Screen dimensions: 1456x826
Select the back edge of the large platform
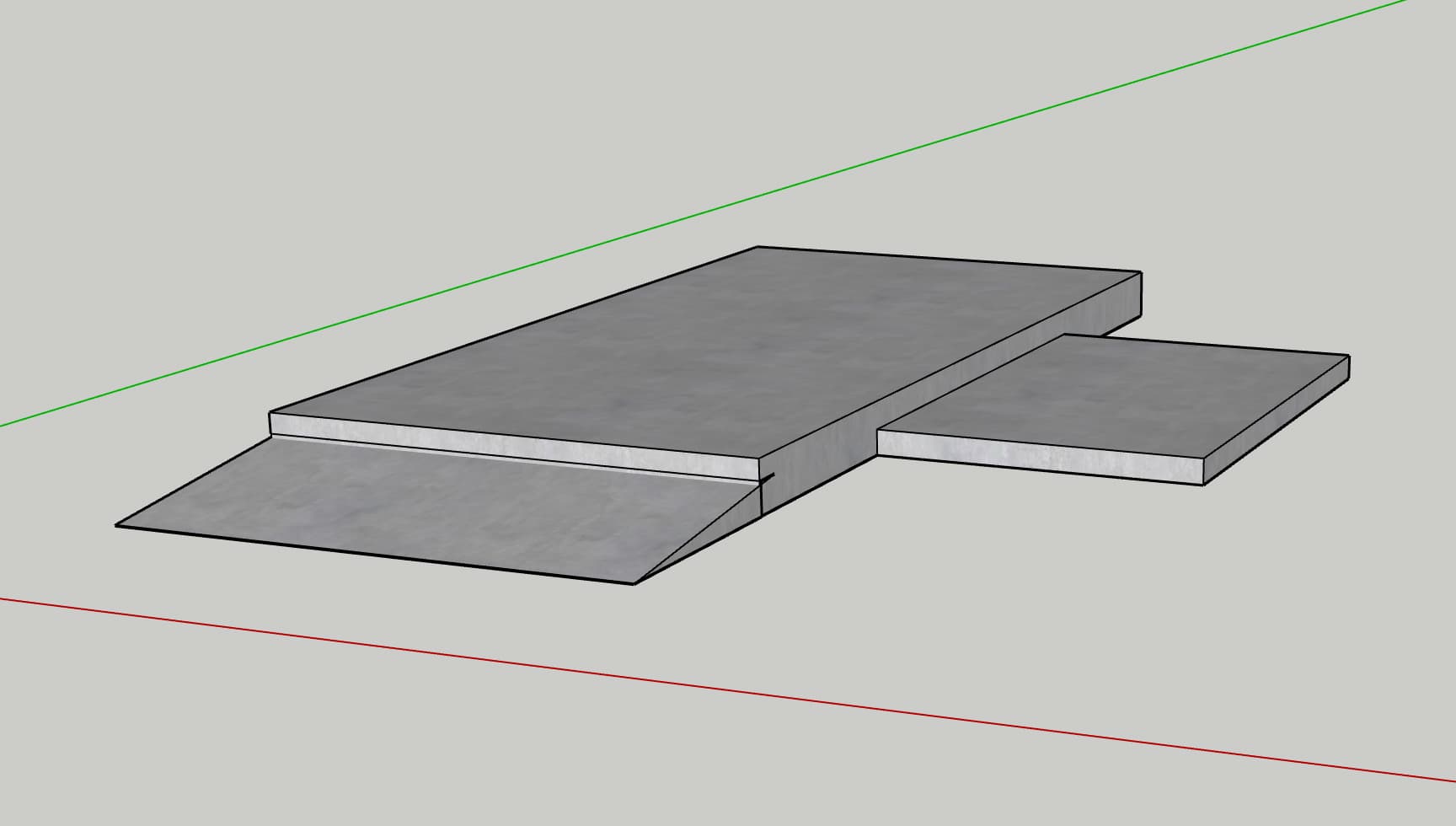[x=950, y=259]
